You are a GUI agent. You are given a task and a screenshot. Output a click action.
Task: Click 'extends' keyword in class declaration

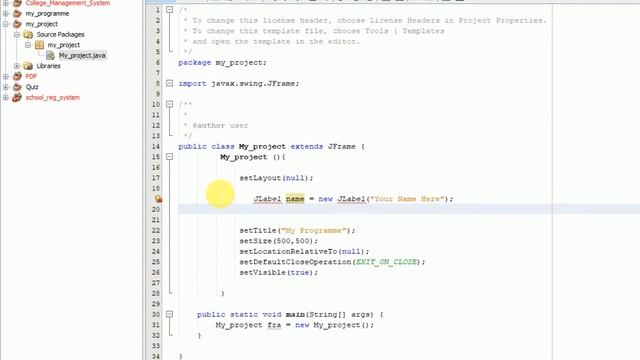pos(307,147)
